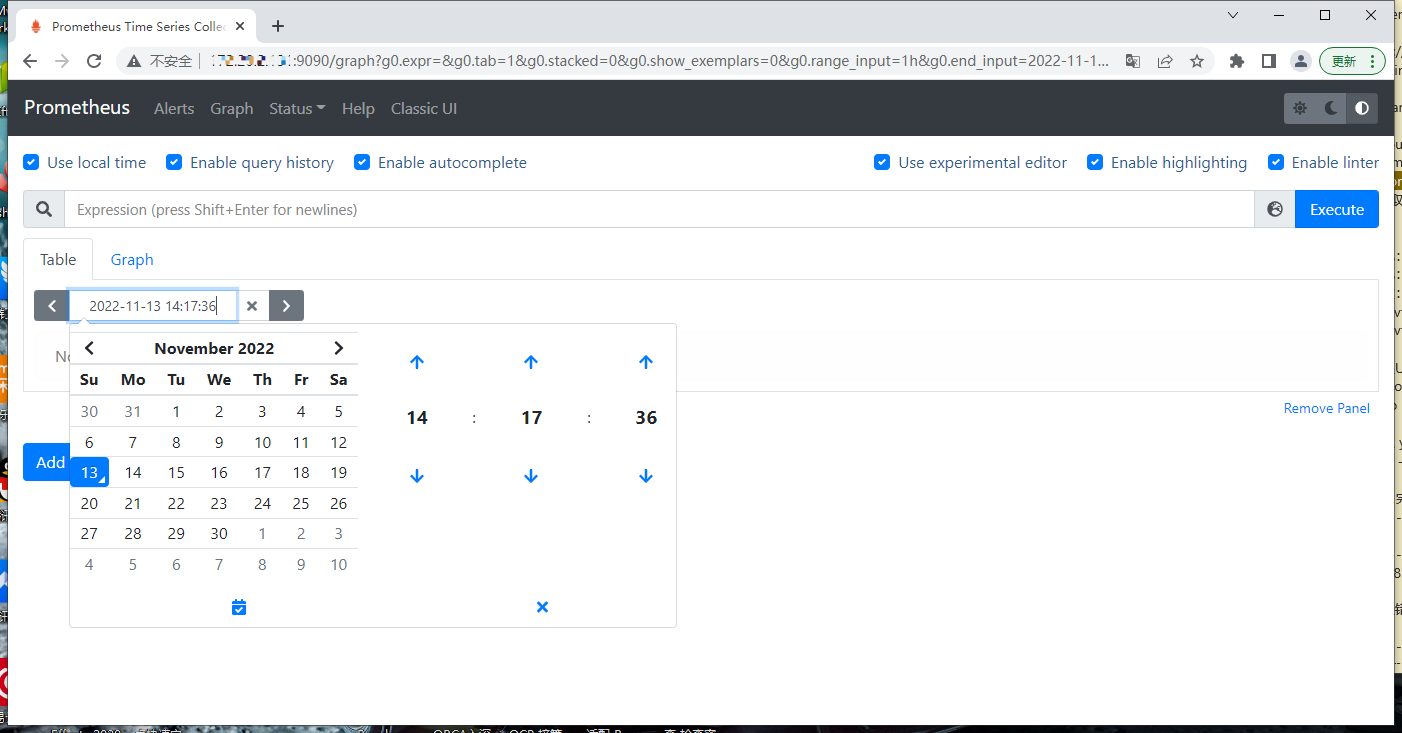
Task: Go back in browser history
Action: (30, 61)
